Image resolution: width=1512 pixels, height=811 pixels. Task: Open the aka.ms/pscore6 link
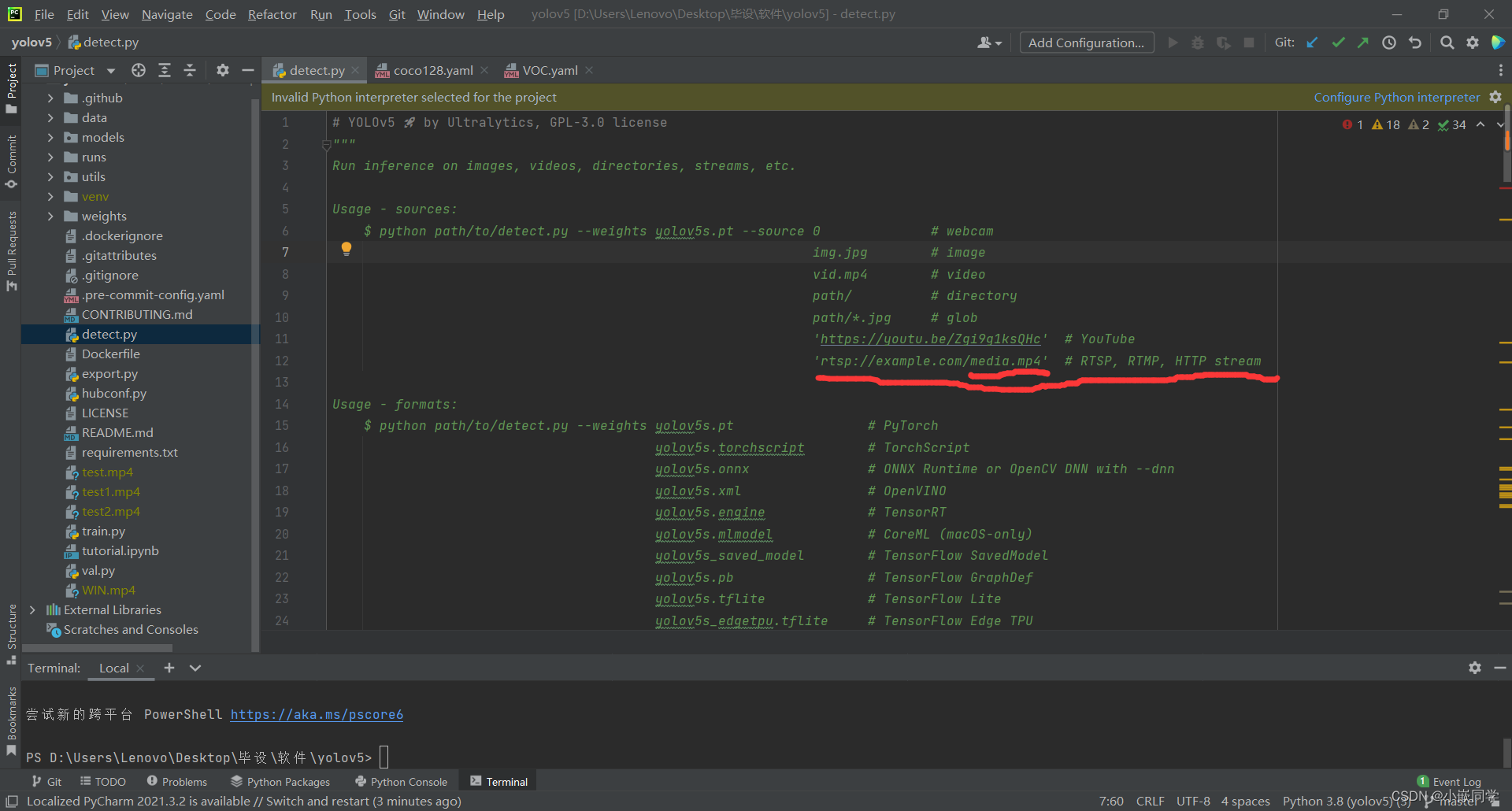point(317,714)
